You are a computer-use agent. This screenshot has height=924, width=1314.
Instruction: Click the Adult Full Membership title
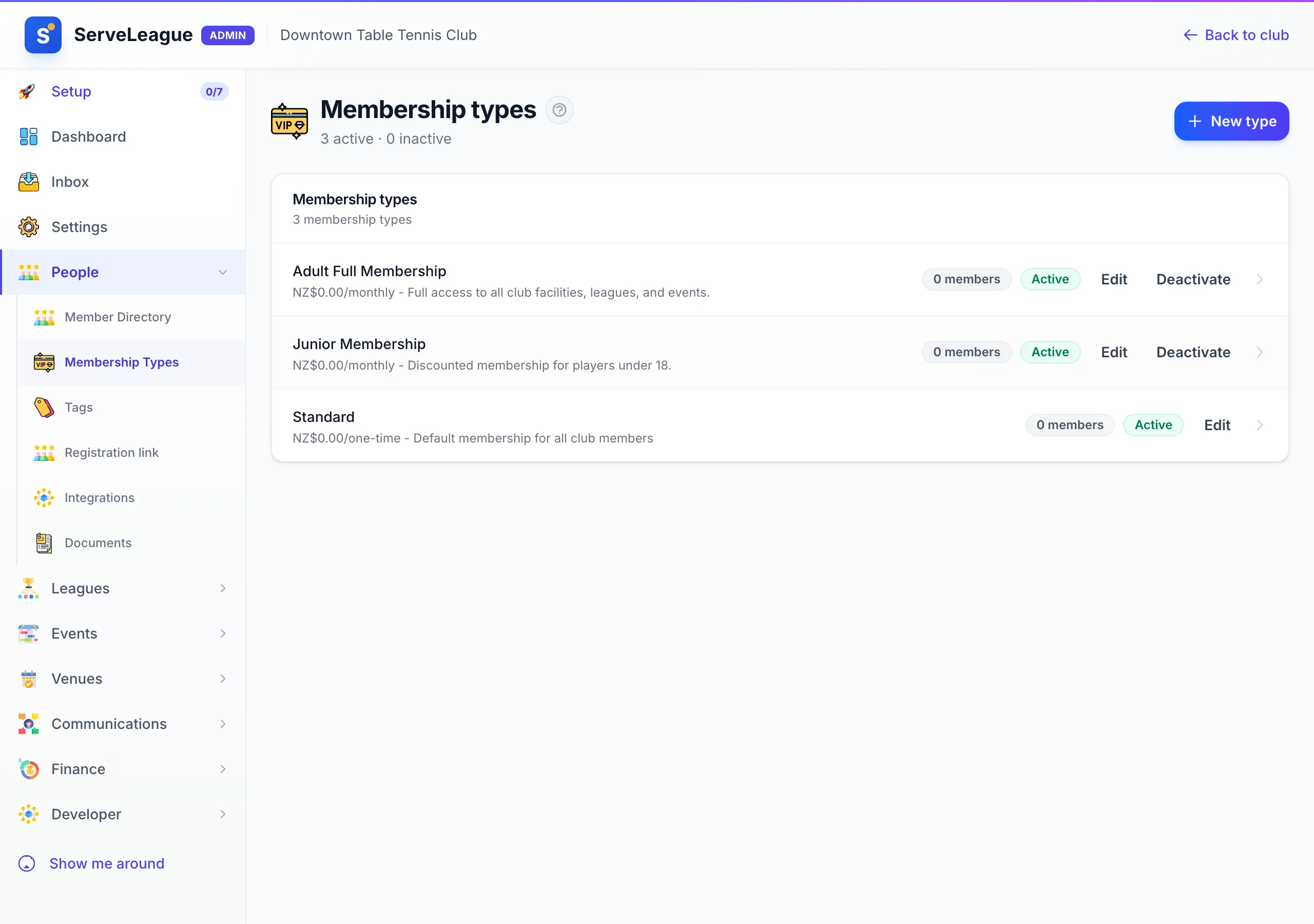[x=369, y=272]
